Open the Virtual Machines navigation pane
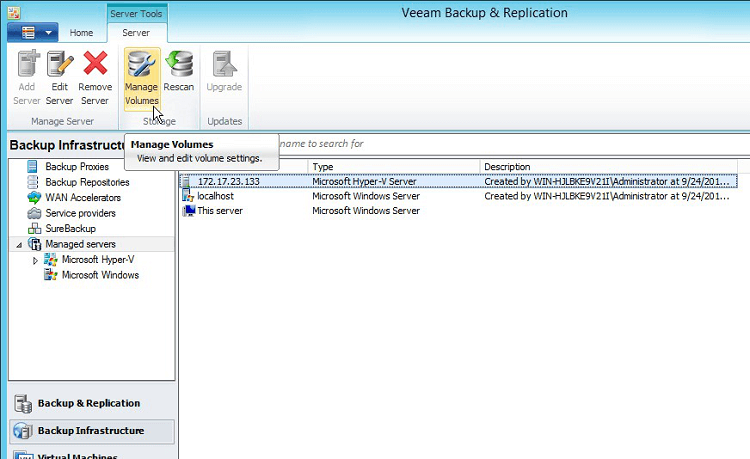This screenshot has height=459, width=750. (91, 455)
